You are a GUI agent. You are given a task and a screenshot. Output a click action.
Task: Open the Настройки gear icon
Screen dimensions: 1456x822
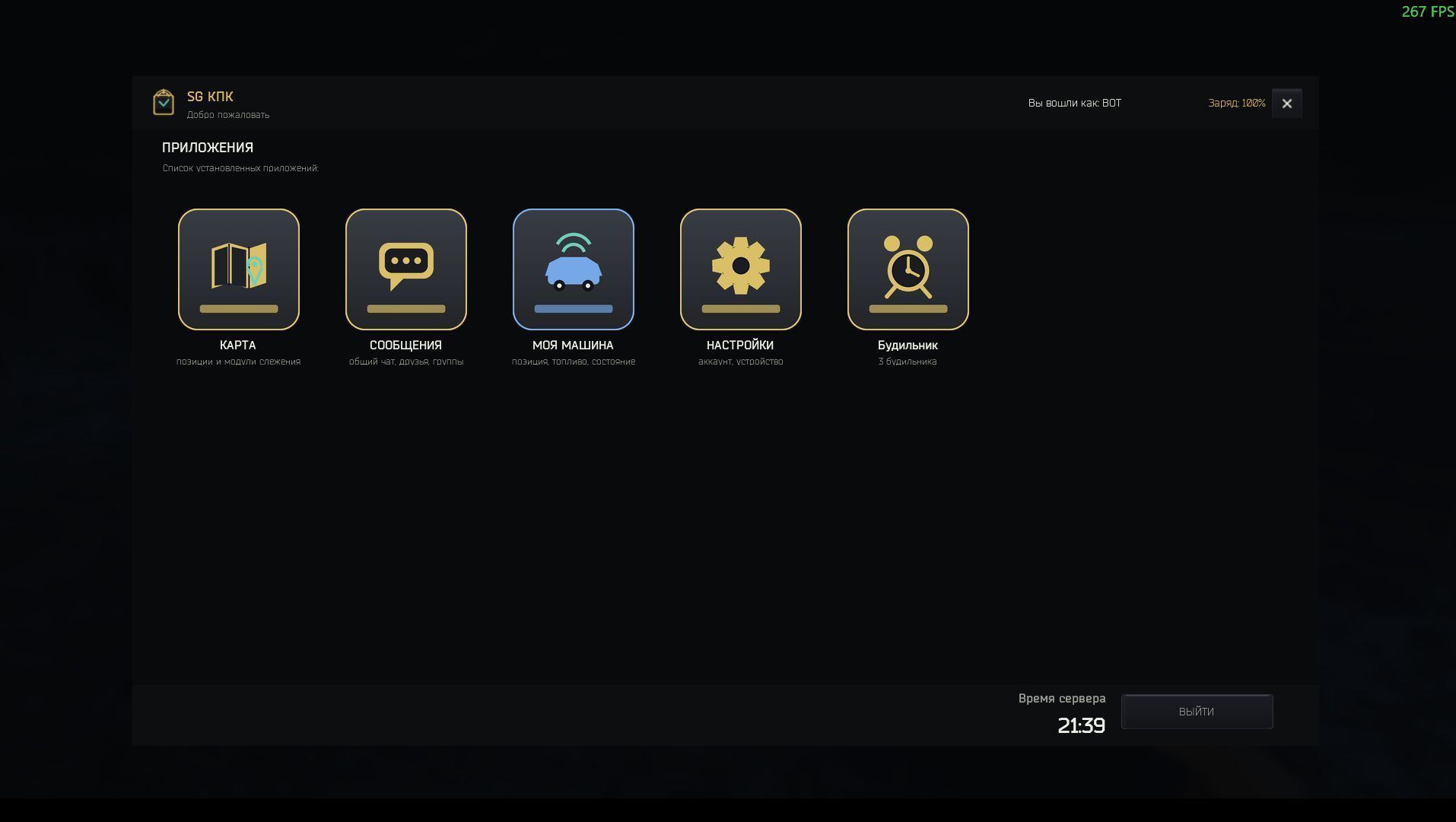(x=741, y=269)
